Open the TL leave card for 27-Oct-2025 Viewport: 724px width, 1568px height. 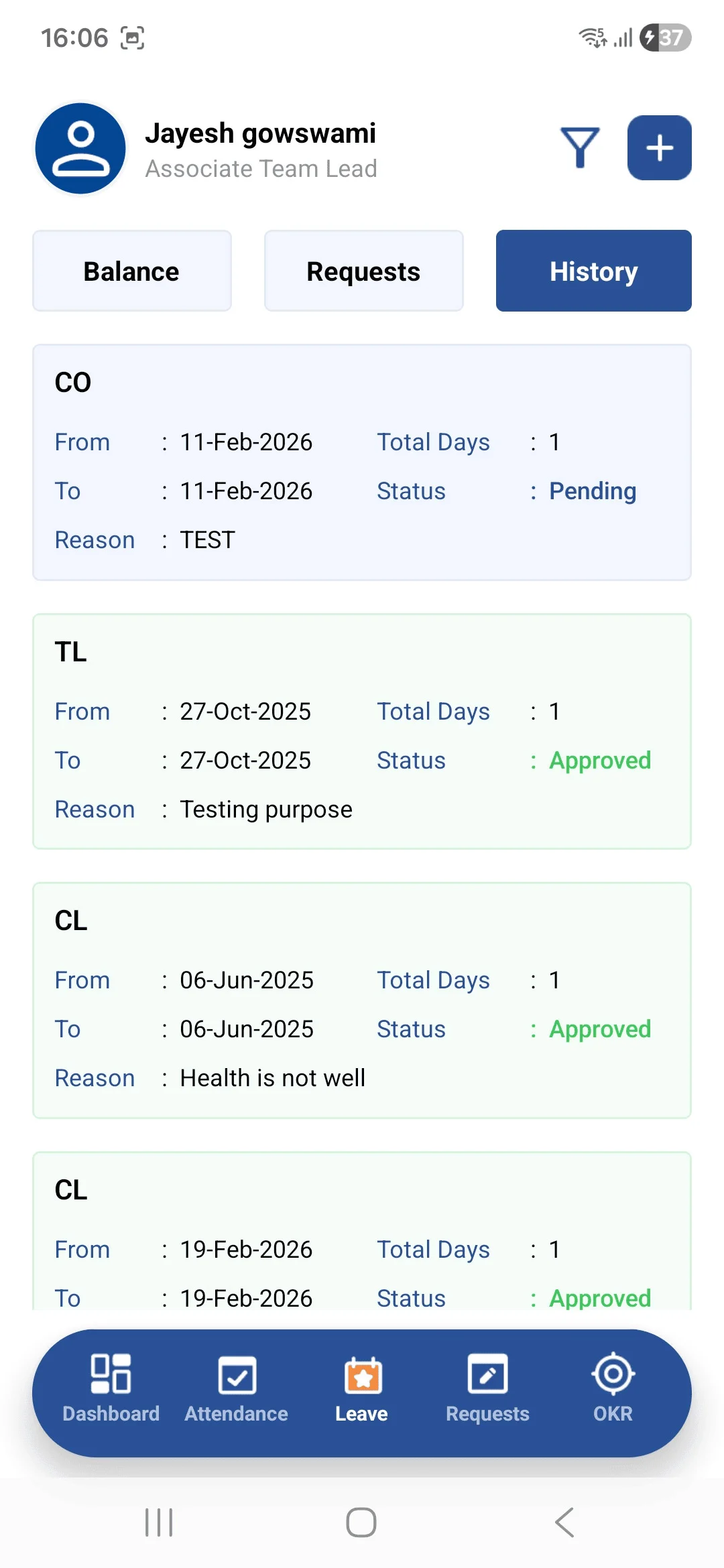pos(362,732)
